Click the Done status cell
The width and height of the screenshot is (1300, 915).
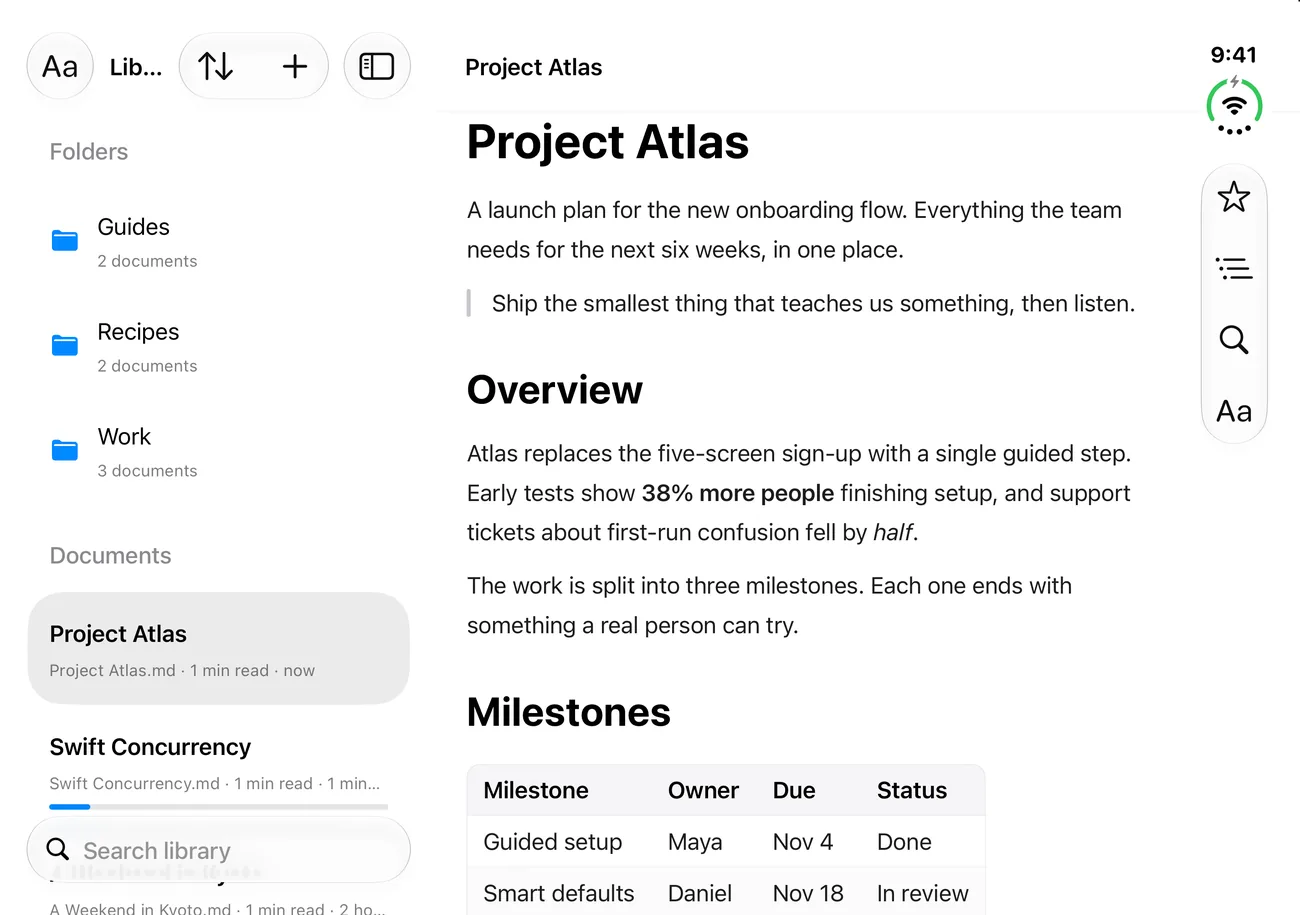click(x=904, y=842)
